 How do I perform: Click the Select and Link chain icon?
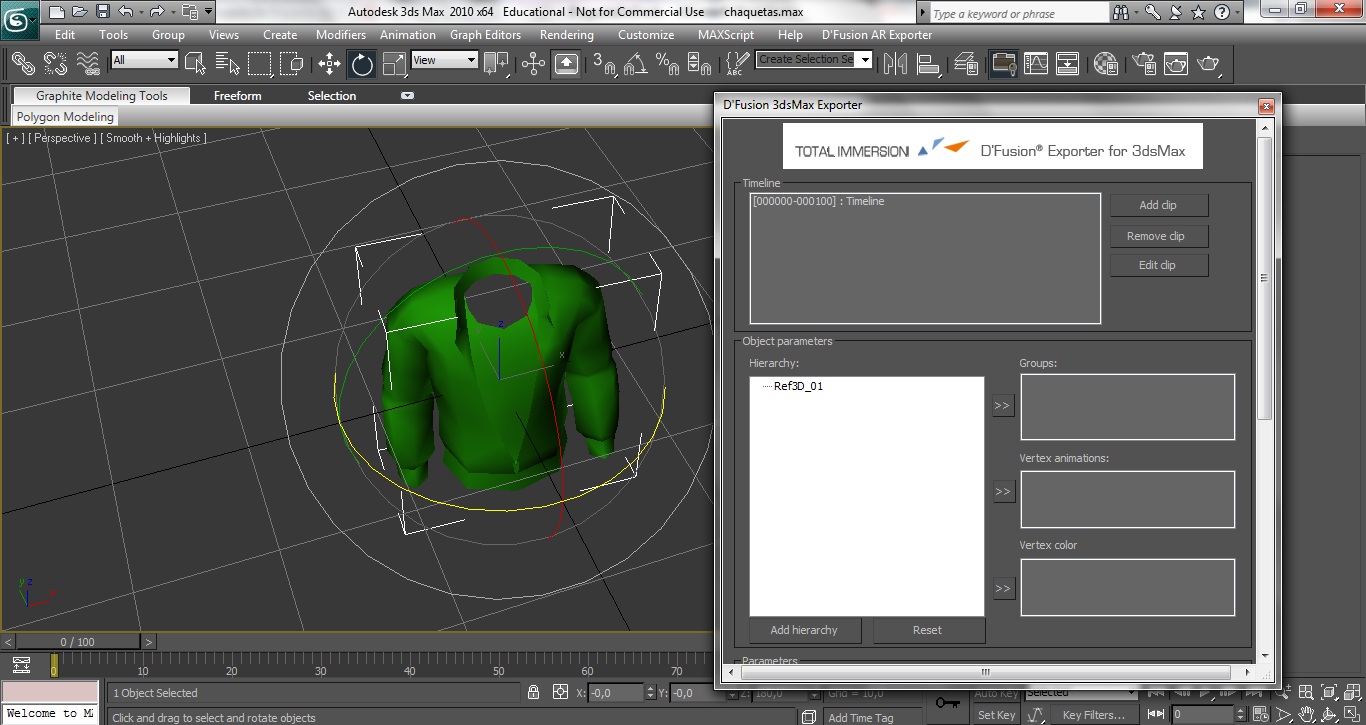pos(22,64)
